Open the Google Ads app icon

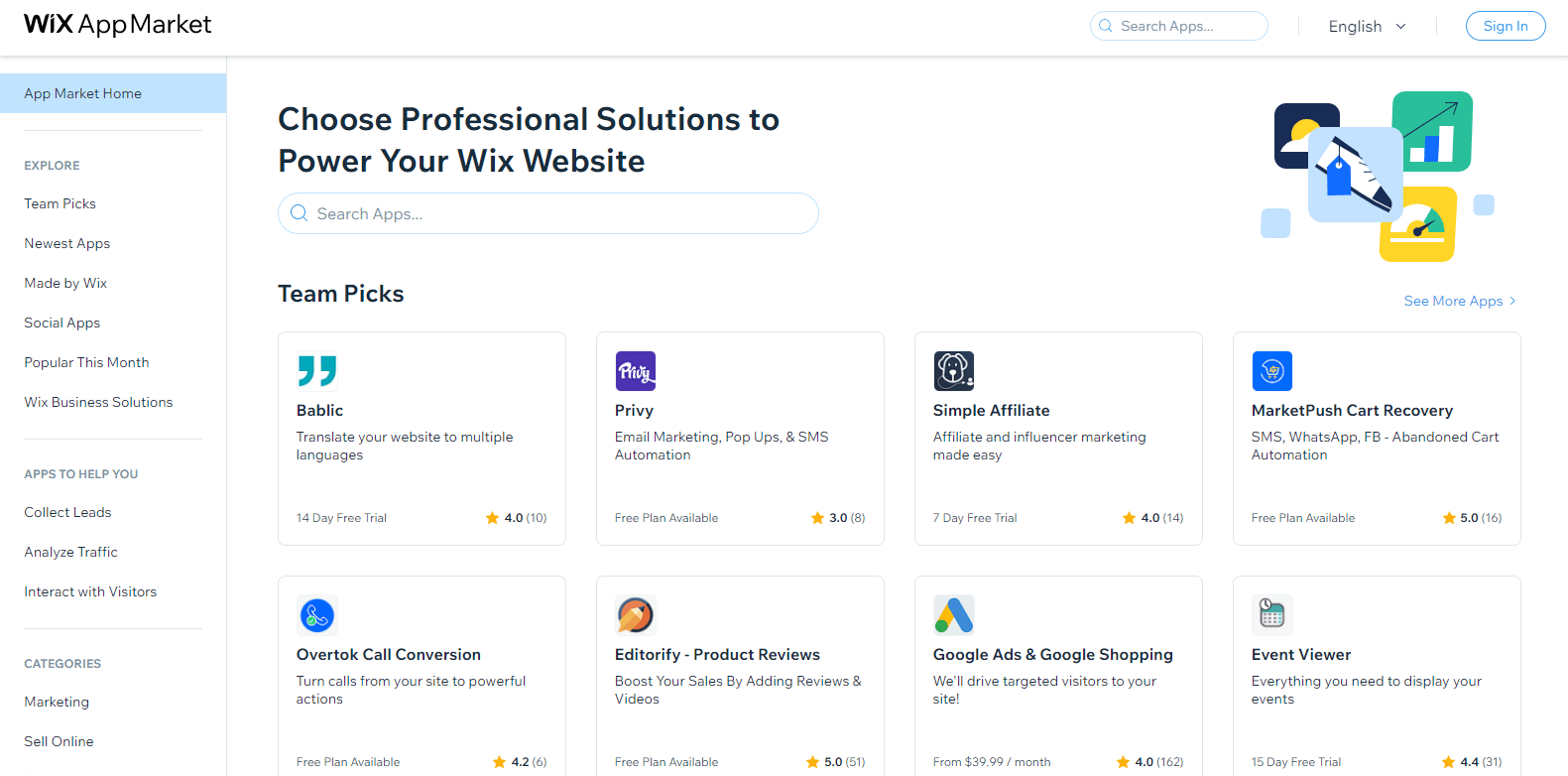pyautogui.click(x=954, y=615)
